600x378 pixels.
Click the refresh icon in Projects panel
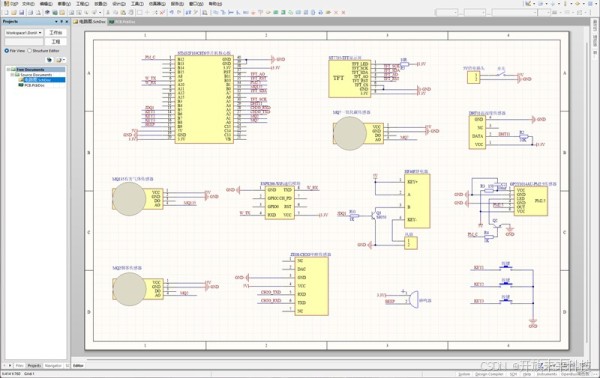(x=49, y=60)
